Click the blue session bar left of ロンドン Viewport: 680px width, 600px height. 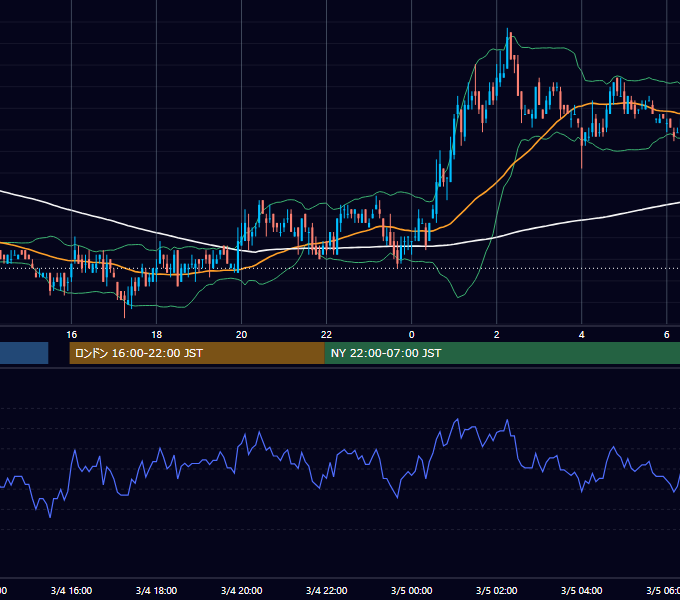[x=24, y=353]
